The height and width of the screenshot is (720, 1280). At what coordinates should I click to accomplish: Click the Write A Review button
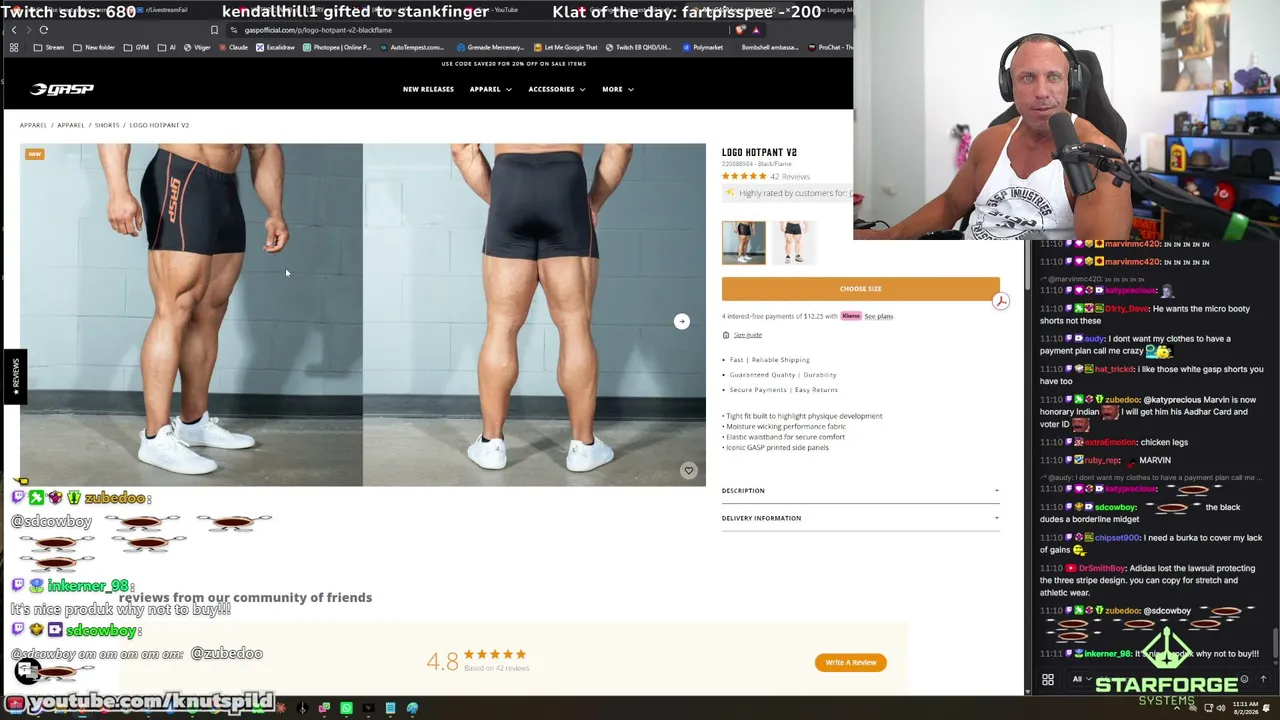851,662
